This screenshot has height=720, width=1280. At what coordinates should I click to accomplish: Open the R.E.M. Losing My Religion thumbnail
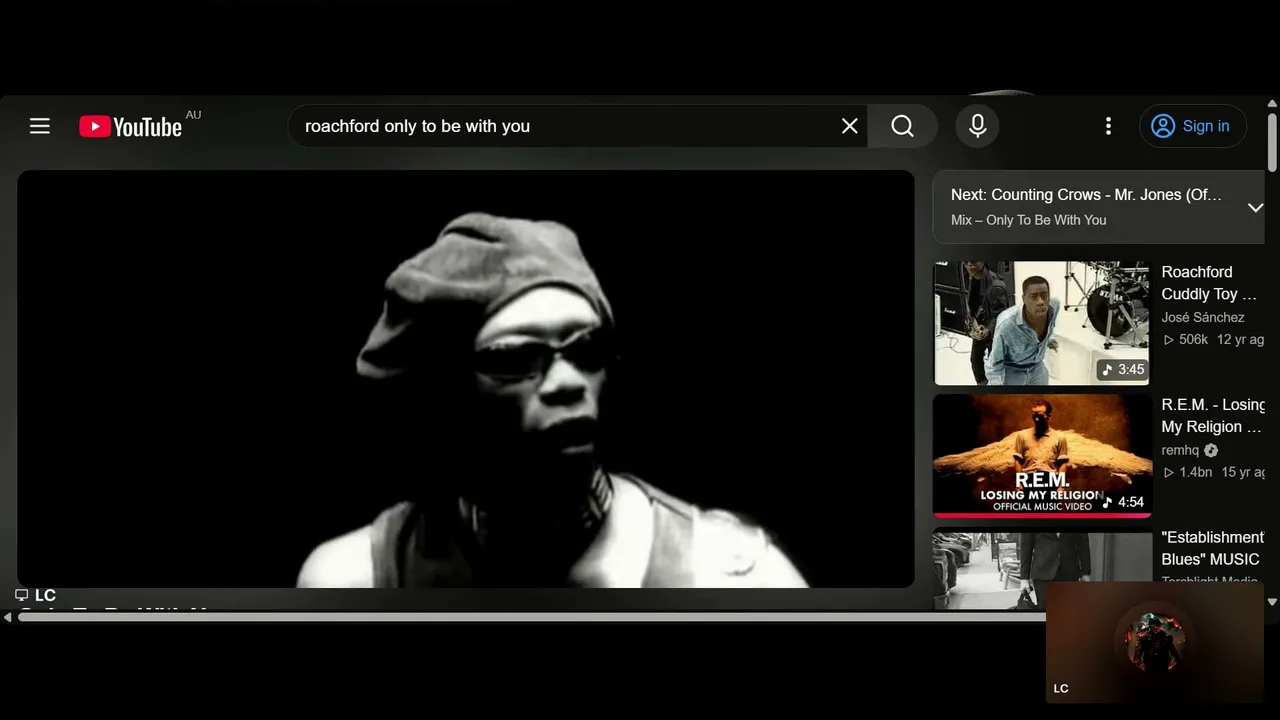coord(1041,456)
